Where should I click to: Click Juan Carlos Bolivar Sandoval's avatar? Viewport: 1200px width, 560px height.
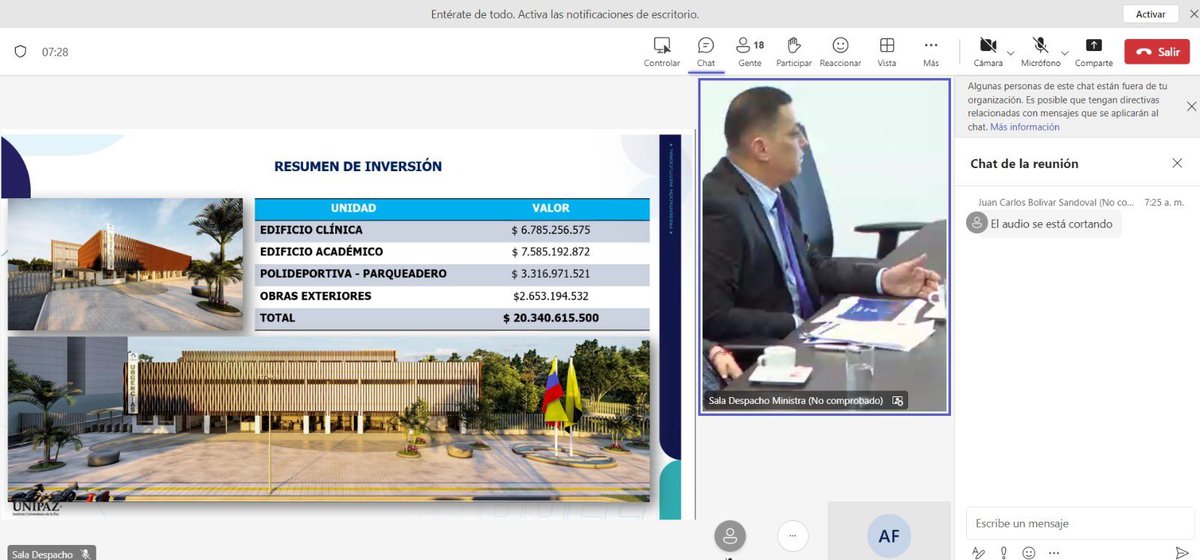(x=977, y=224)
